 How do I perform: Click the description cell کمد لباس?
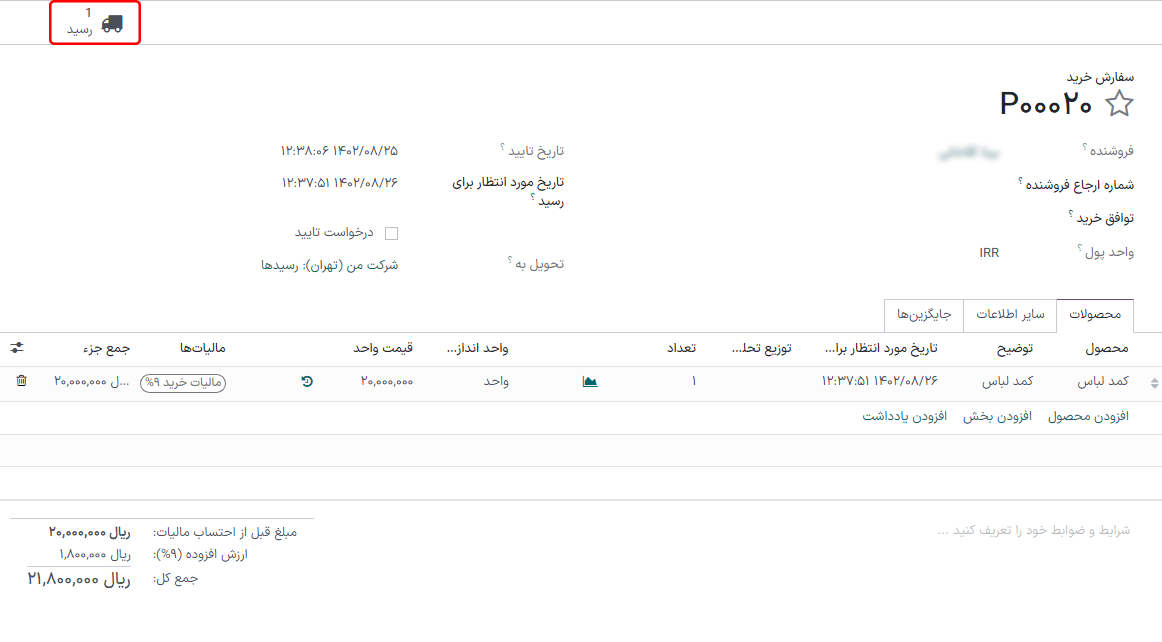(x=1007, y=381)
